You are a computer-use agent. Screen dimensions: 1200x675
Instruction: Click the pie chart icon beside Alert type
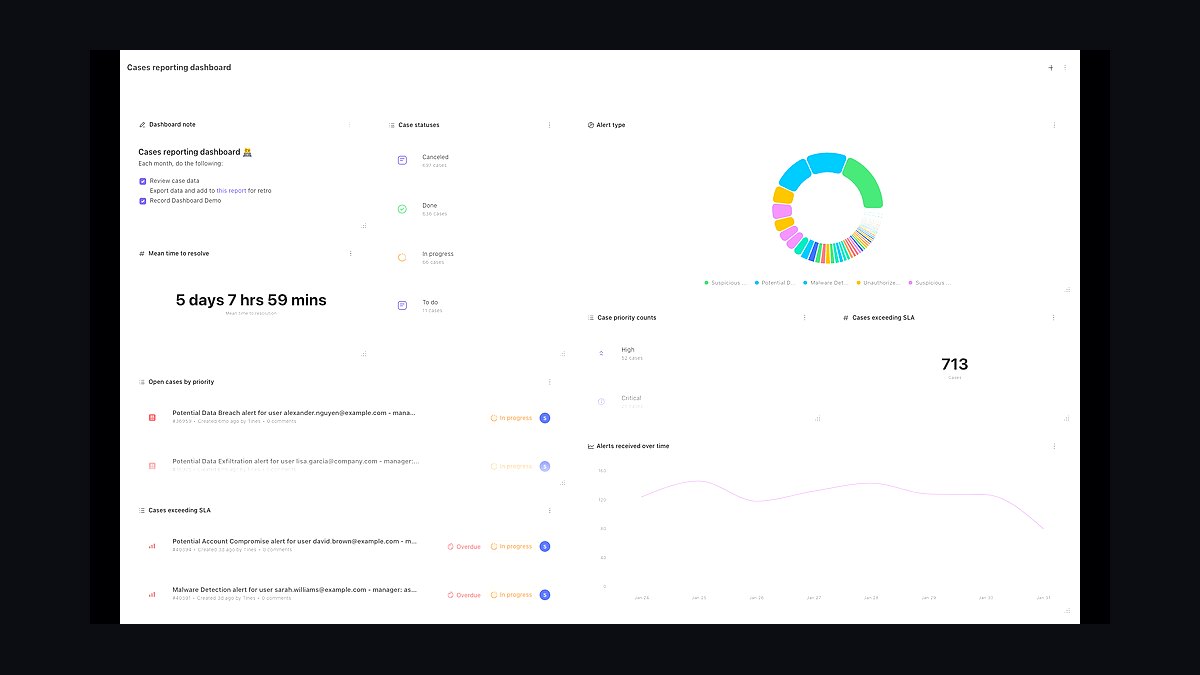click(x=590, y=125)
